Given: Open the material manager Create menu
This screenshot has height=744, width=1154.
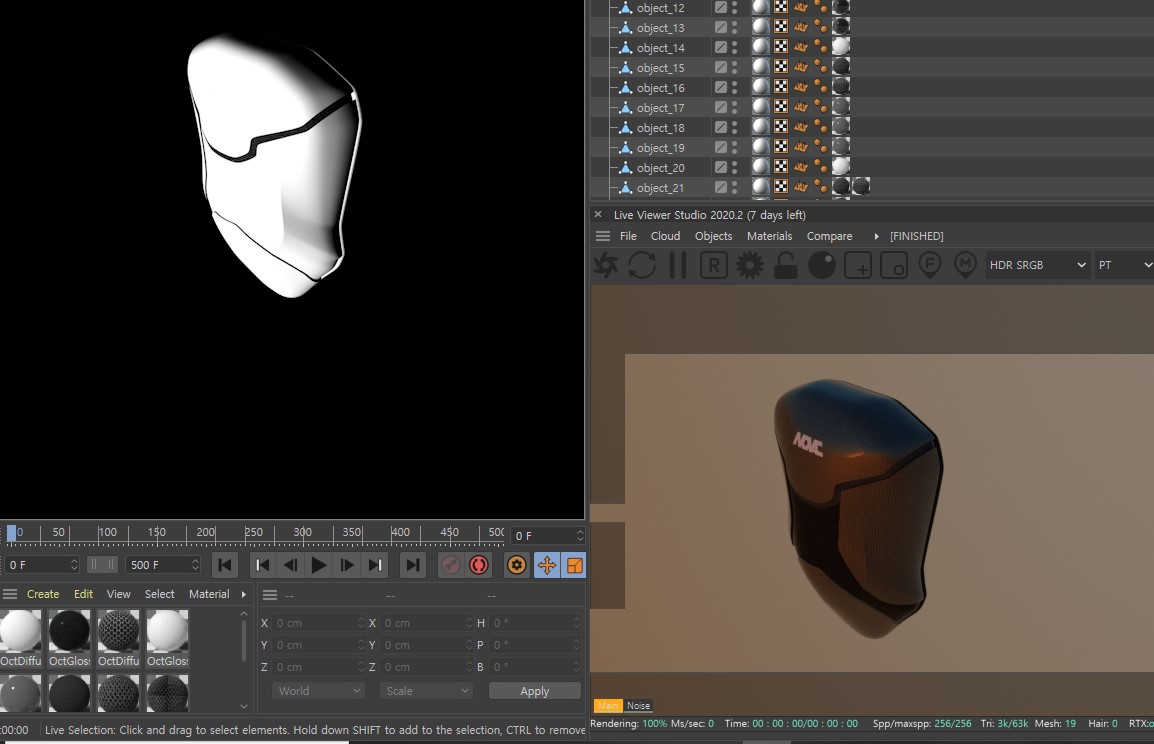Looking at the screenshot, I should coord(43,594).
